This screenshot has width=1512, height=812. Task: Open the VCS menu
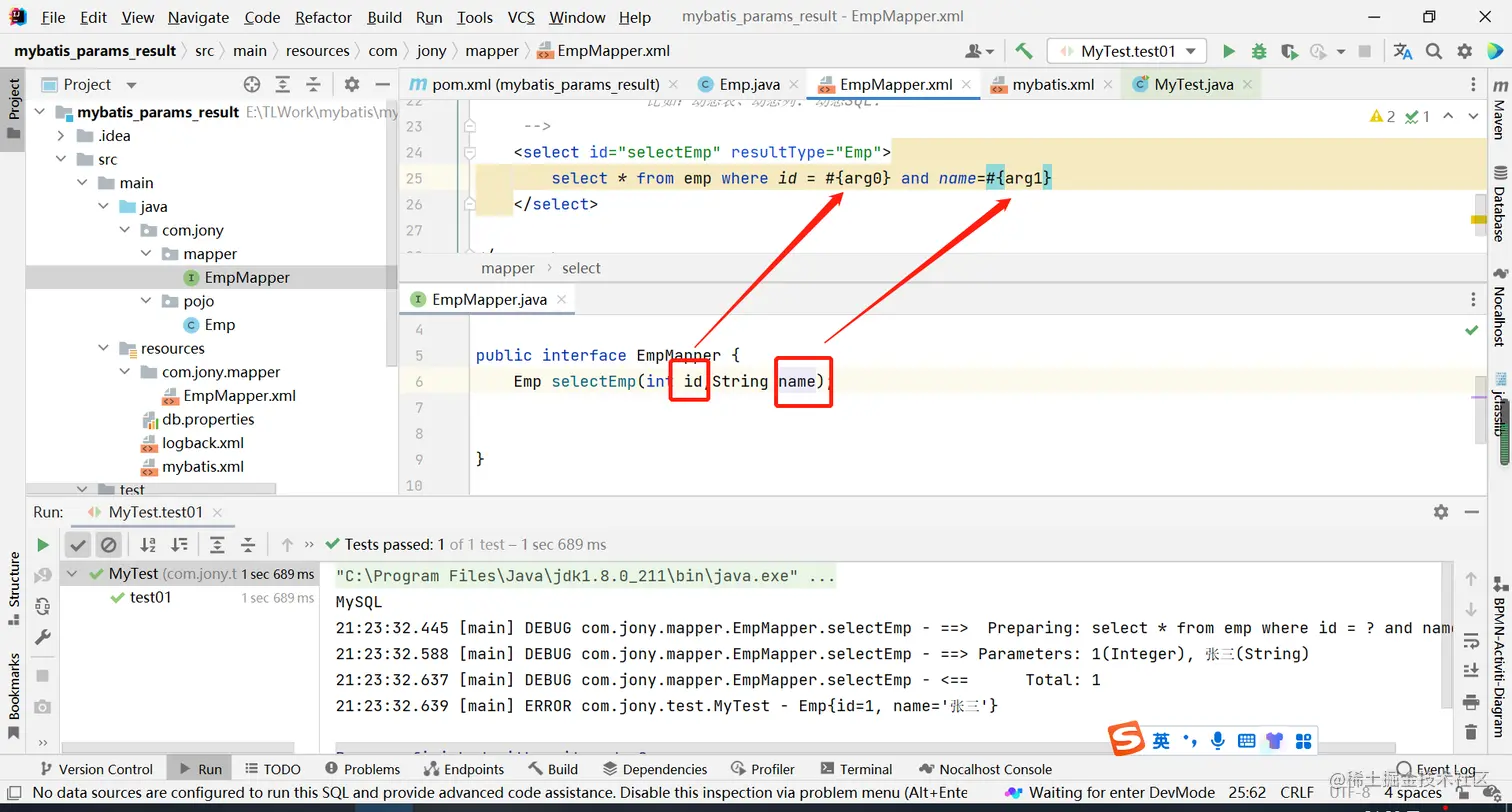[x=521, y=17]
